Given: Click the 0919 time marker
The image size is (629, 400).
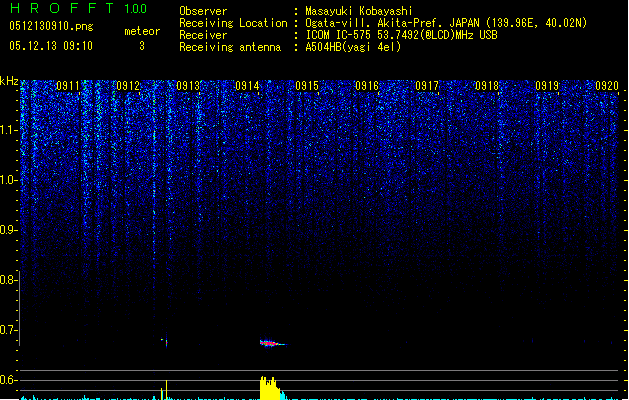Looking at the screenshot, I should point(547,86).
